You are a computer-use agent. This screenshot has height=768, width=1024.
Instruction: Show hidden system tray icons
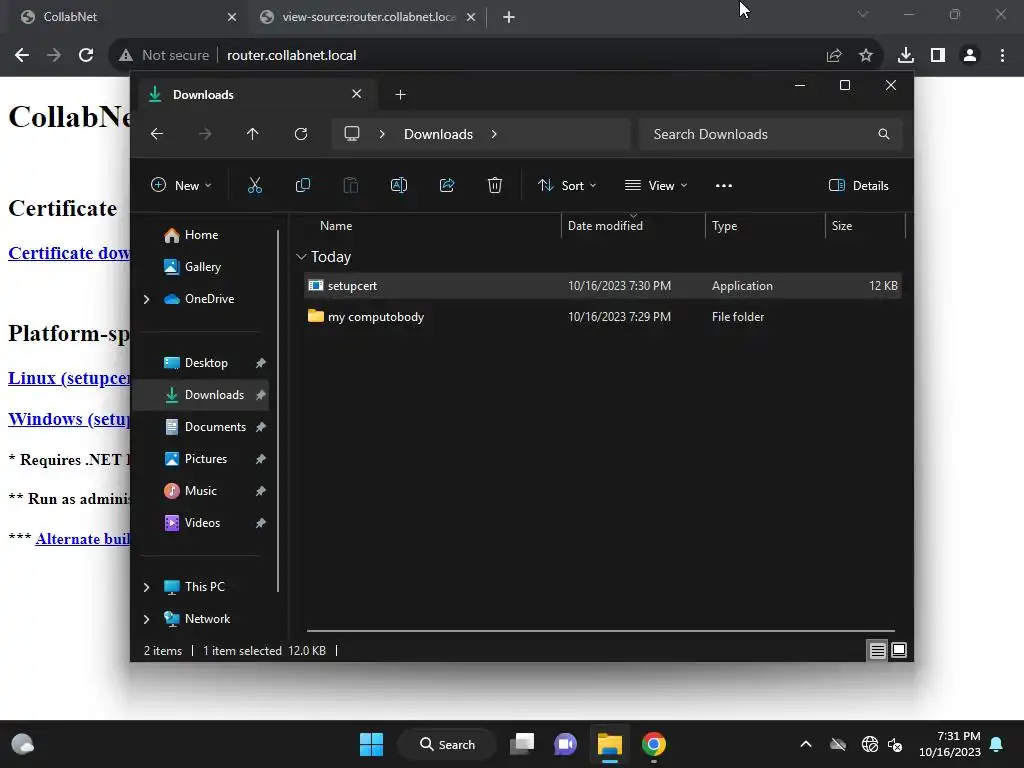coord(806,744)
